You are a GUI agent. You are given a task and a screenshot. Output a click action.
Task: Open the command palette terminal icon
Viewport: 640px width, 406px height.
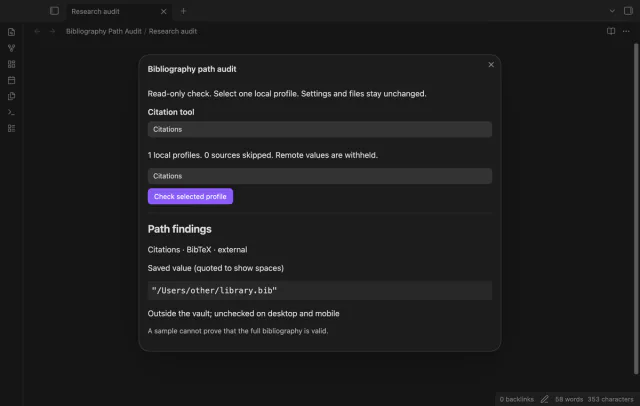coord(11,112)
